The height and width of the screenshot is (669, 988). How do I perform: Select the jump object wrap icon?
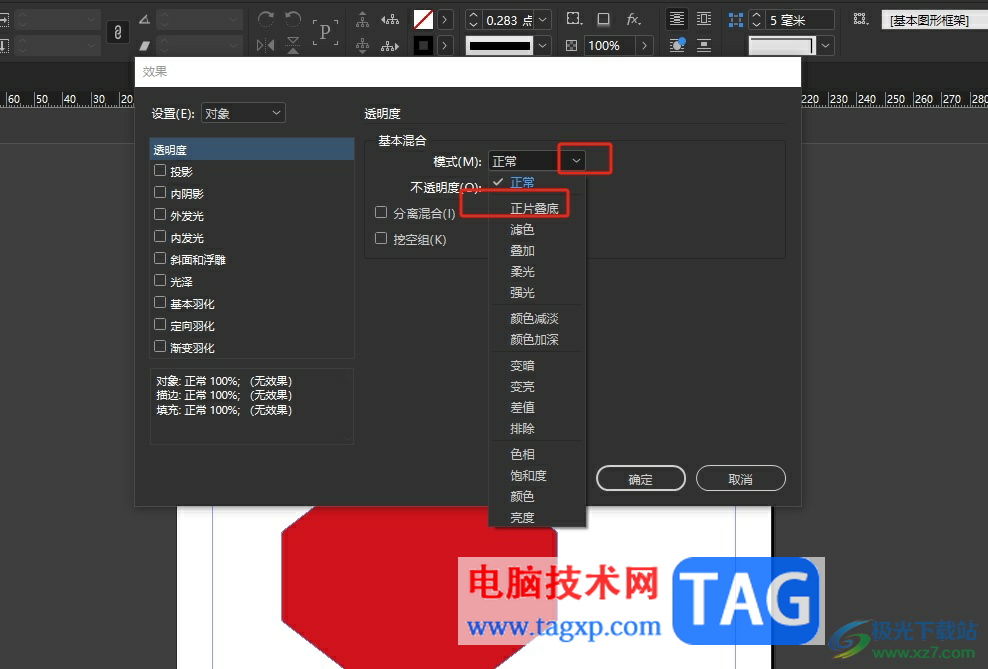click(704, 45)
